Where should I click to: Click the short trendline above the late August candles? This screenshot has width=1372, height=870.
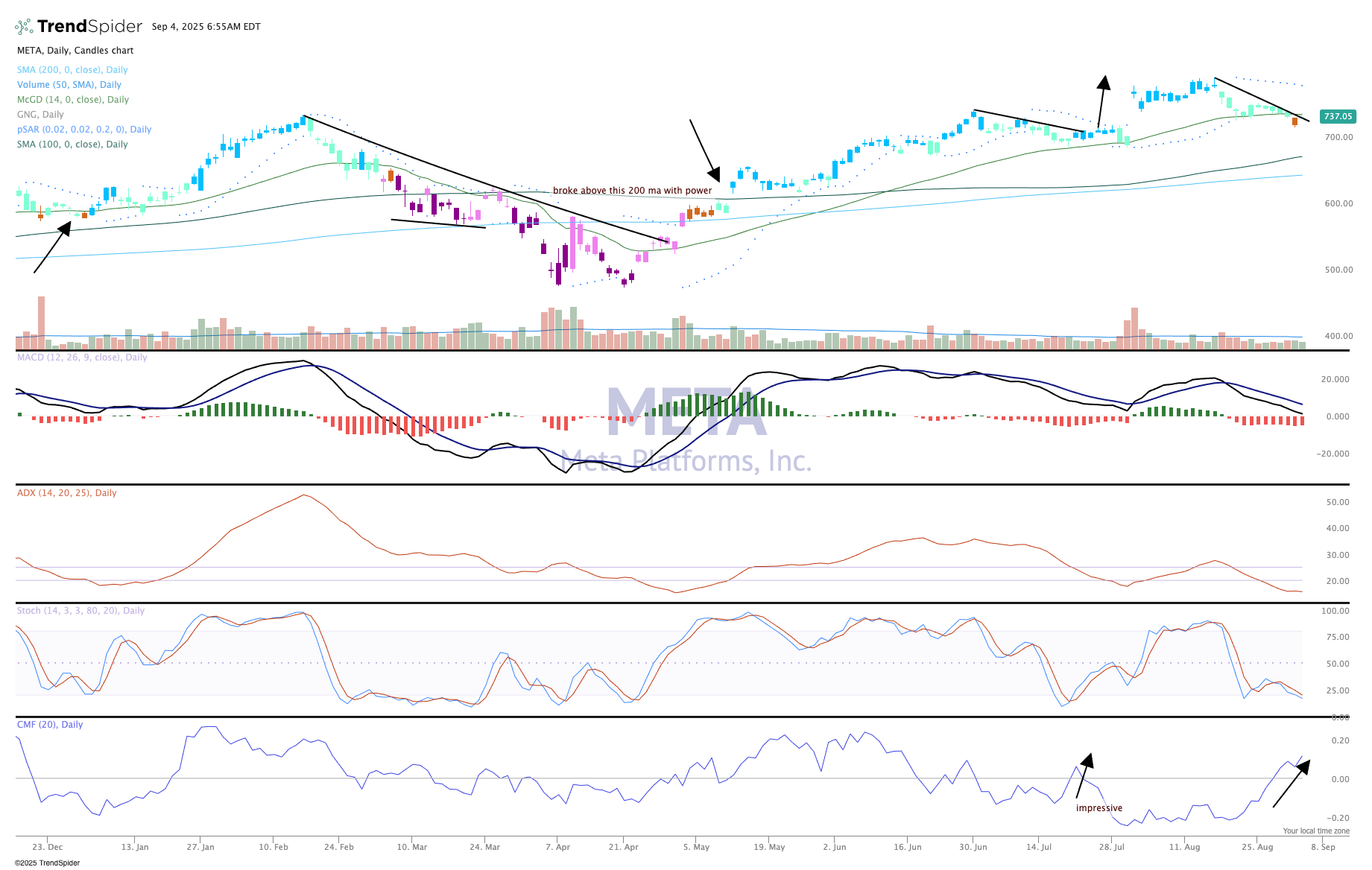tap(1261, 99)
